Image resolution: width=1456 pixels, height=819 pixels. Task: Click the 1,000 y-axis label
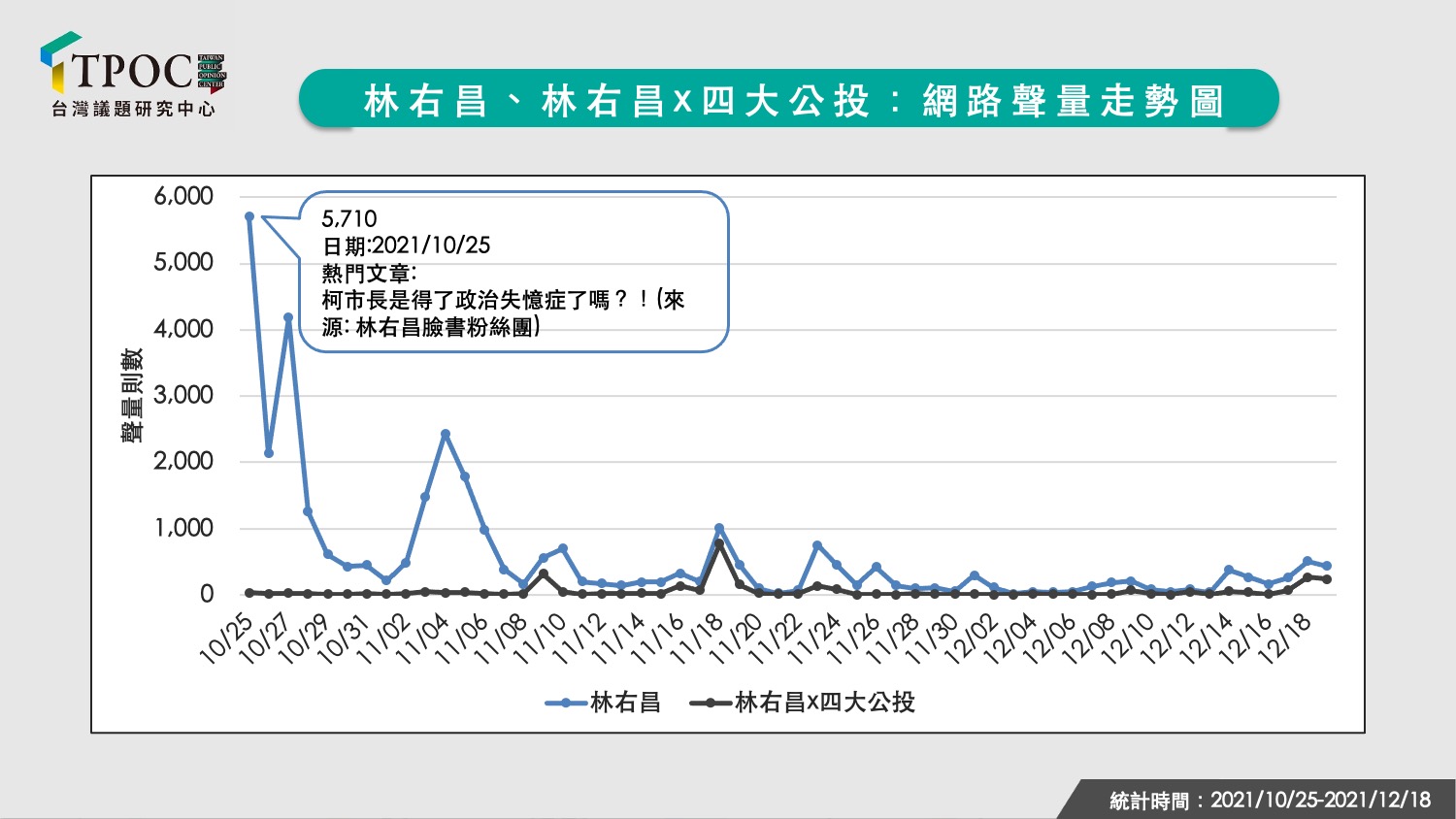(x=183, y=528)
